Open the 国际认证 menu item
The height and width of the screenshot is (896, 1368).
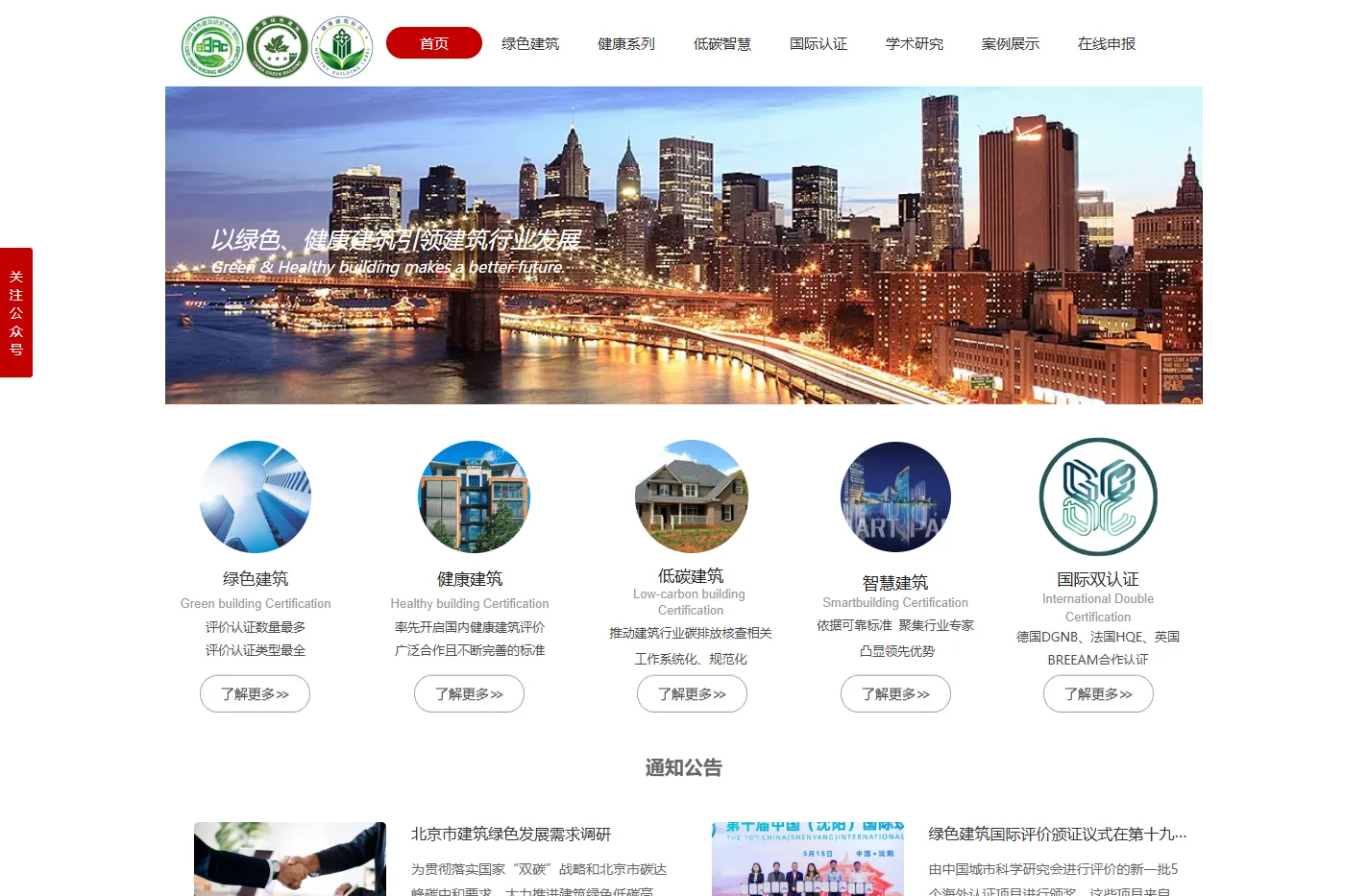click(818, 43)
